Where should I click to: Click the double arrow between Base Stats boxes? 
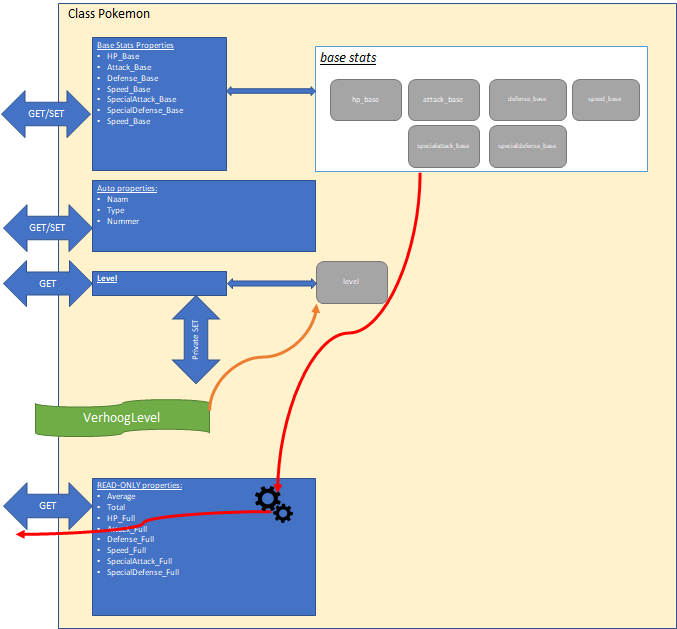coord(271,91)
